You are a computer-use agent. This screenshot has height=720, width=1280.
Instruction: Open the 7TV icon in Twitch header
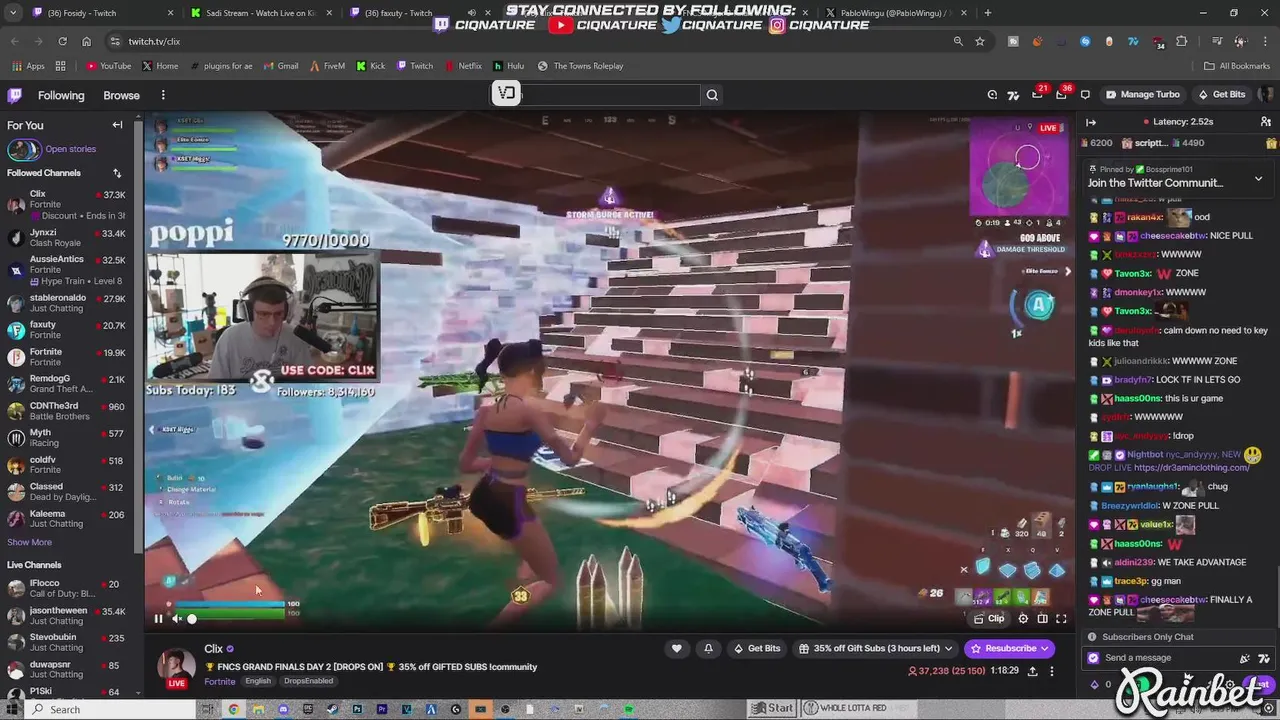point(1013,95)
